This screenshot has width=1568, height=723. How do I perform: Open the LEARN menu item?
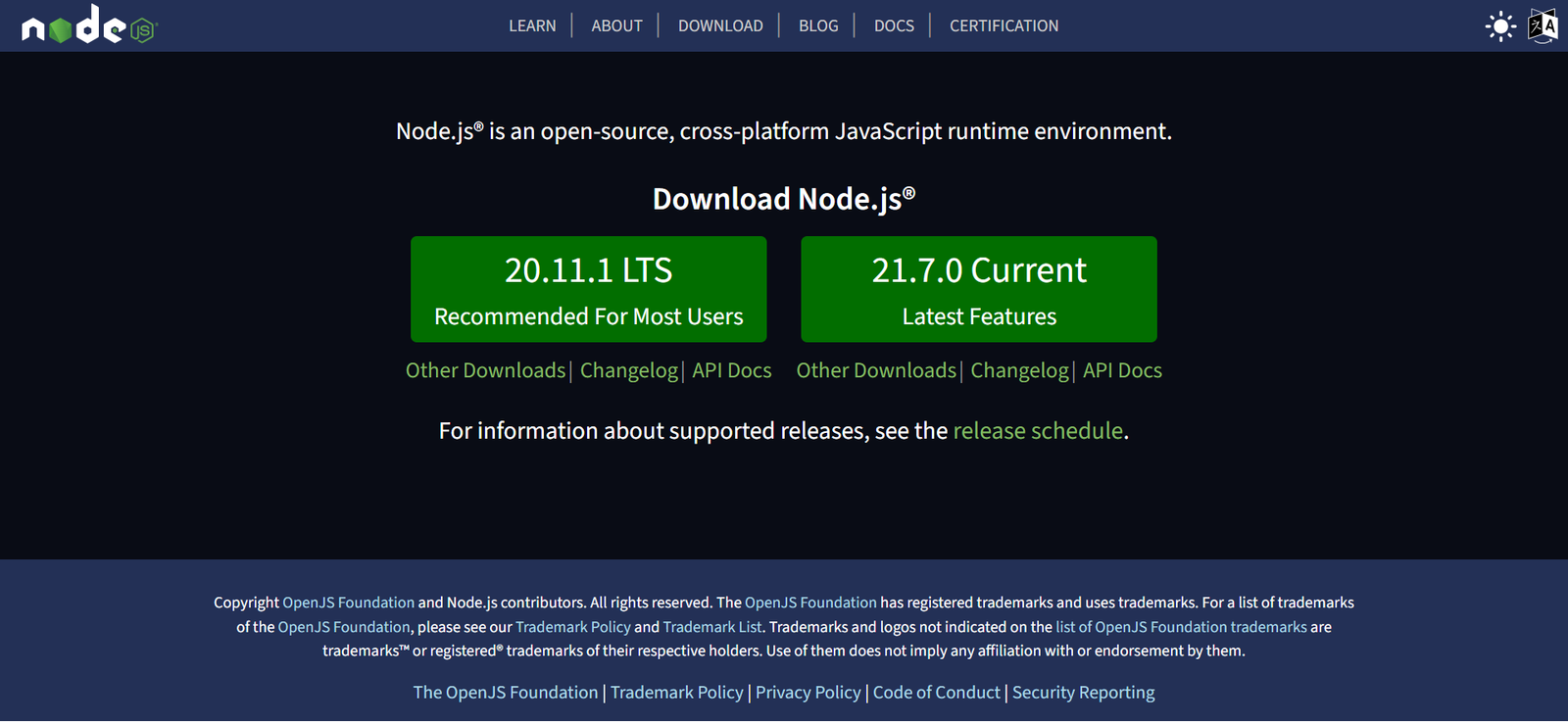(532, 25)
